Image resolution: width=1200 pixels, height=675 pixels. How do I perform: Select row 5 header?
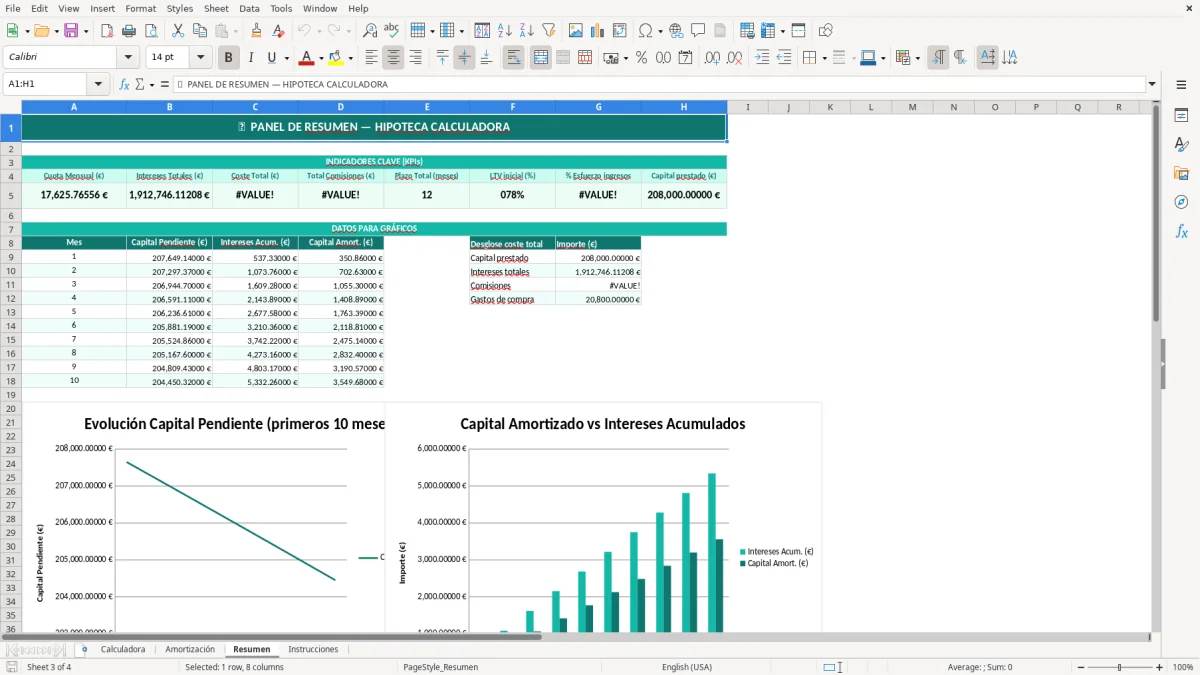point(11,195)
